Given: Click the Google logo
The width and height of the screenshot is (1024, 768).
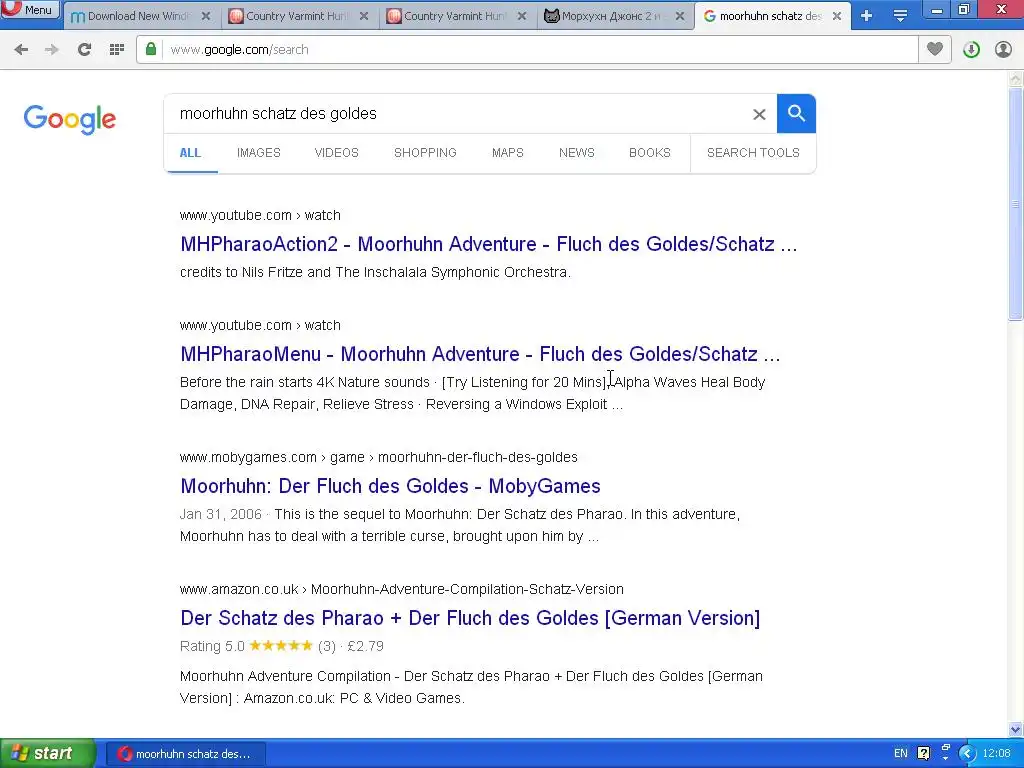Looking at the screenshot, I should (x=70, y=119).
